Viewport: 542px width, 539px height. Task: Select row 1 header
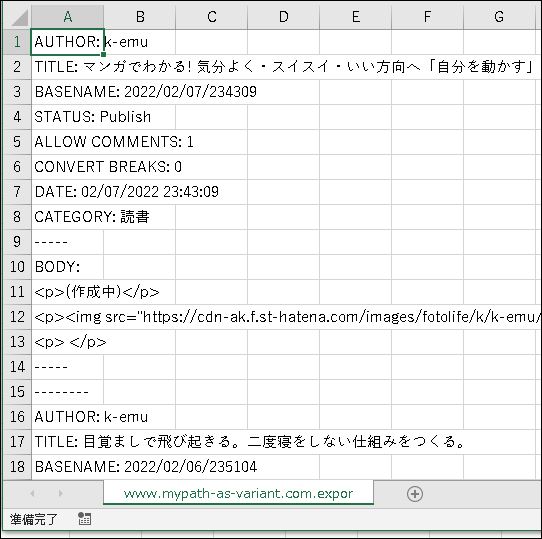[x=17, y=42]
